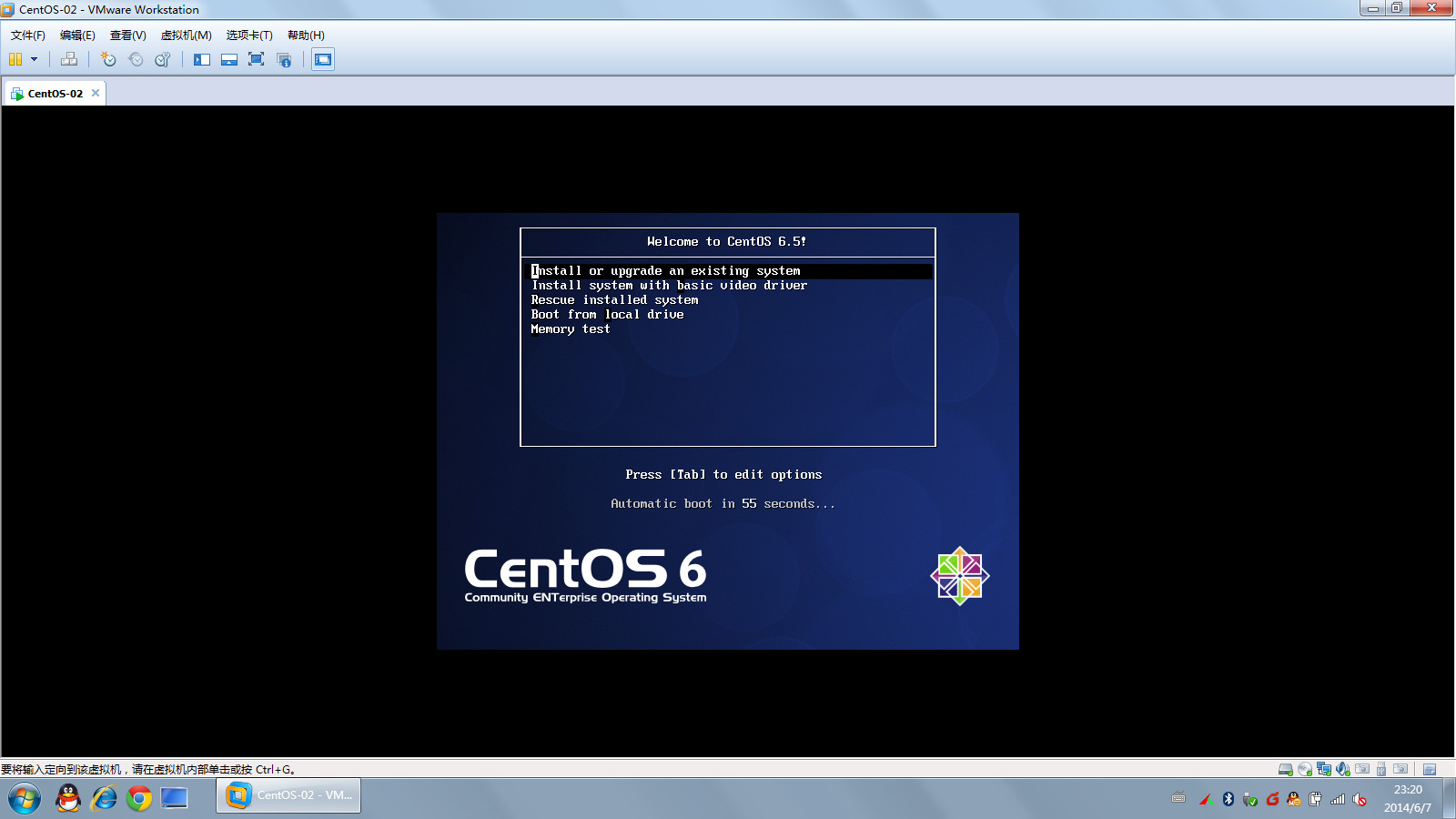This screenshot has width=1456, height=819.
Task: Open the 文件(F) menu
Action: click(28, 35)
